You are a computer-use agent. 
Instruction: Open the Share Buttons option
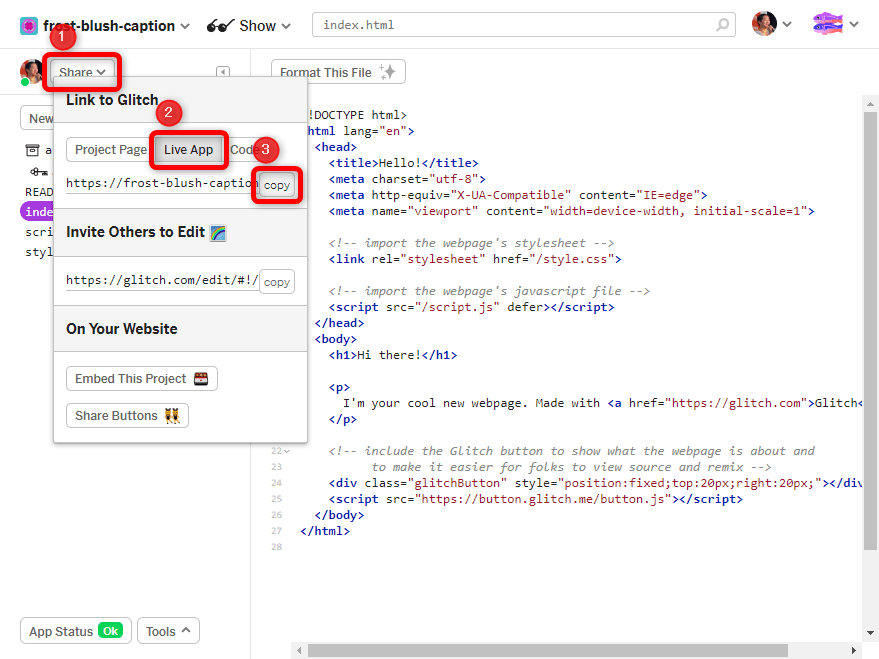(x=127, y=416)
